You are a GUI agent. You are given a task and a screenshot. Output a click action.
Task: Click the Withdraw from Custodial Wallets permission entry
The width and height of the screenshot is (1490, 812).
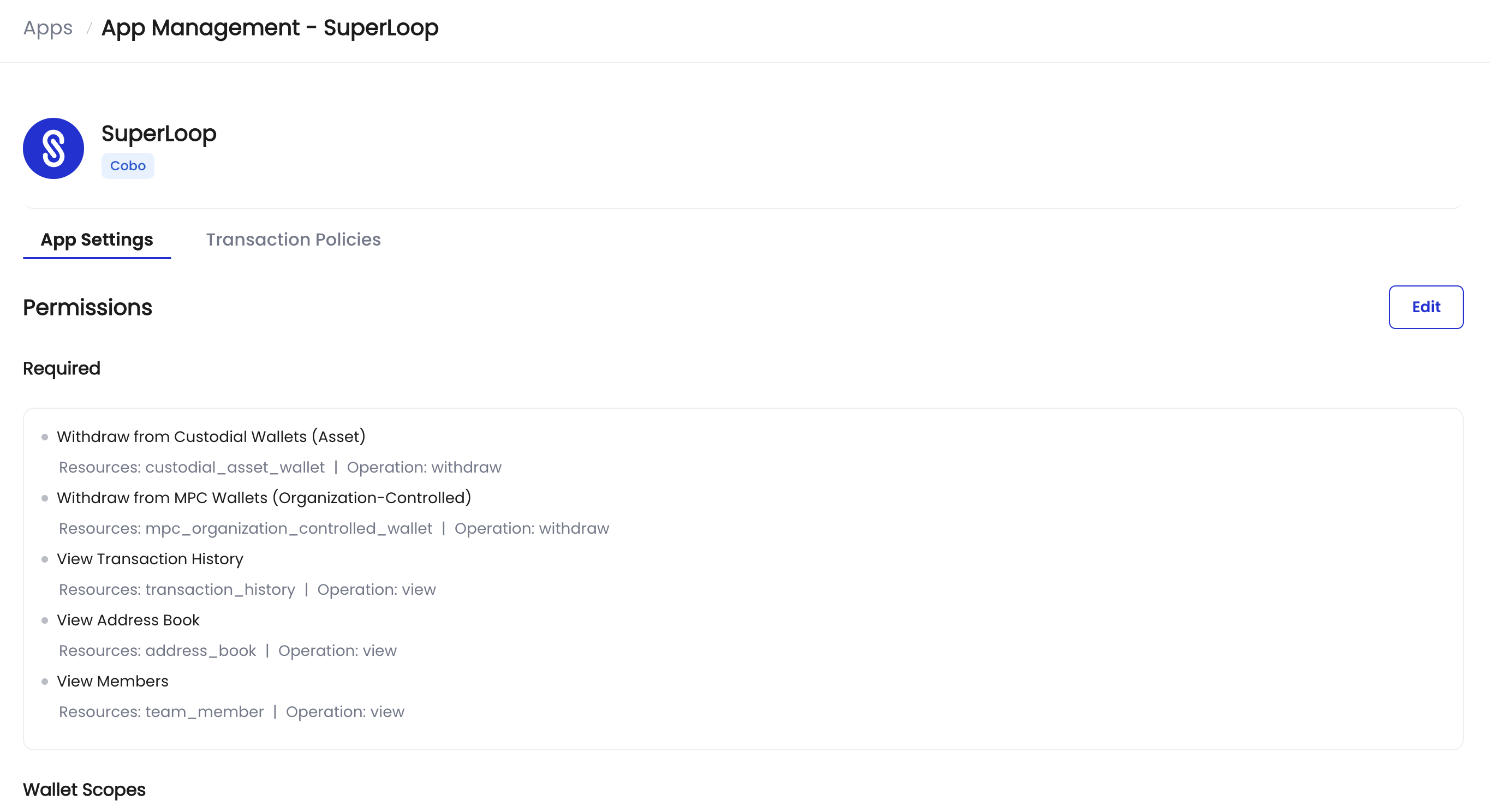[x=212, y=437]
